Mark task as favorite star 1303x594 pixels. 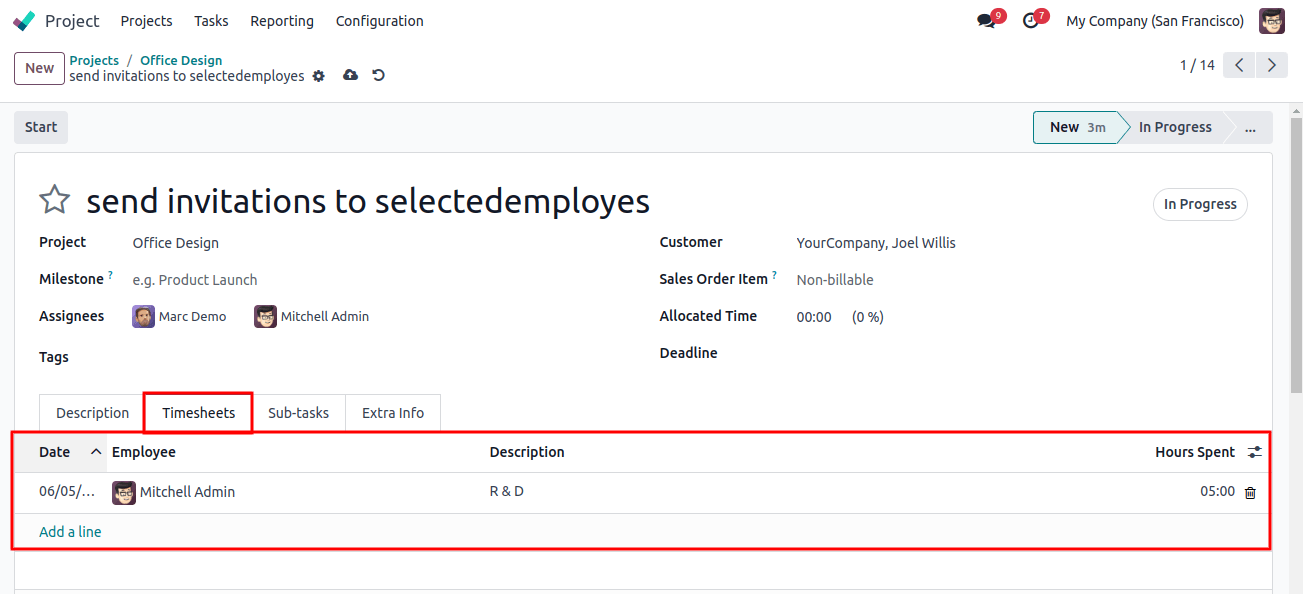54,200
